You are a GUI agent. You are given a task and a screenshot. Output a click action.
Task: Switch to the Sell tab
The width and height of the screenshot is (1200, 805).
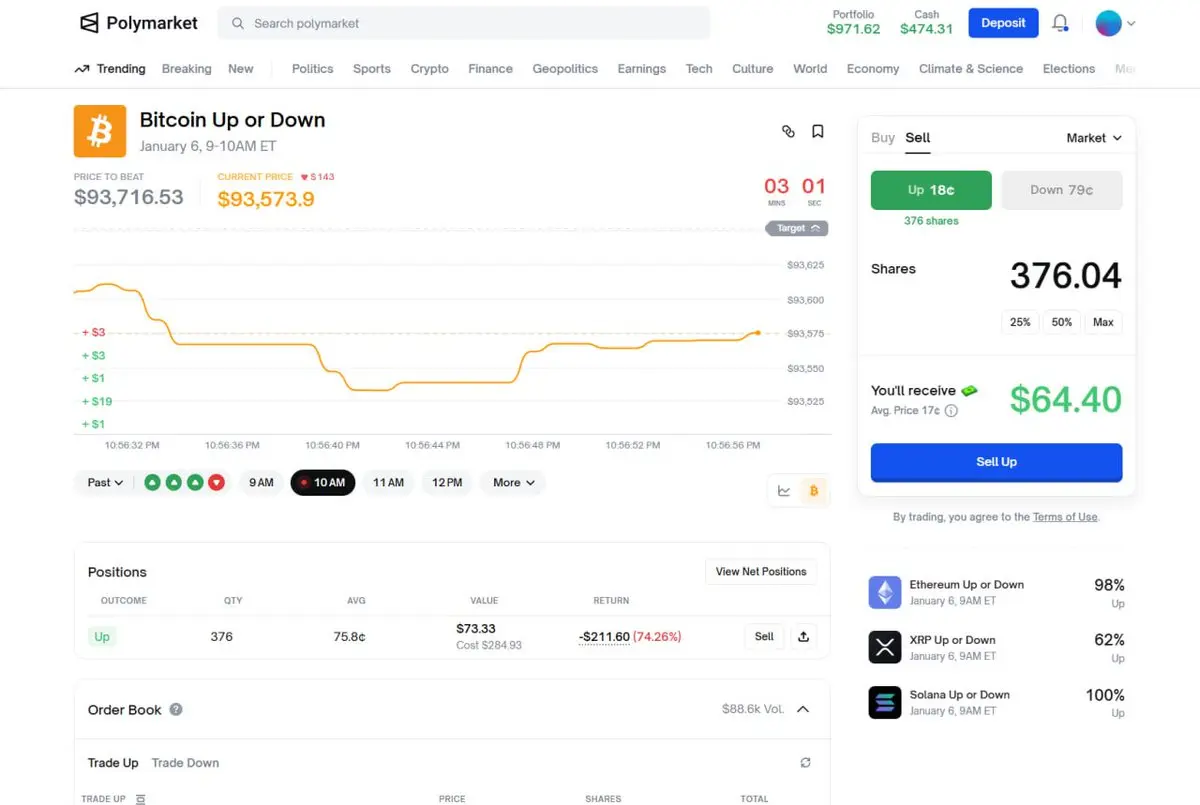click(918, 138)
